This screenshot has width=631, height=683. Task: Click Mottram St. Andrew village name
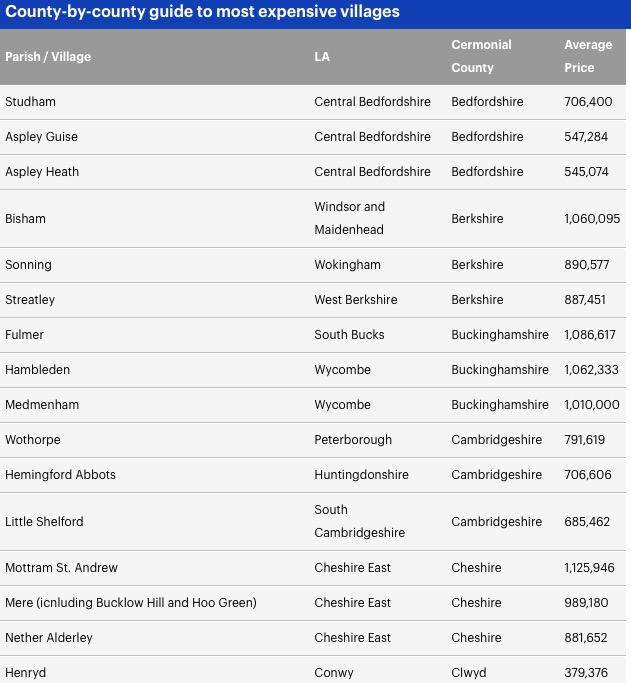click(61, 568)
